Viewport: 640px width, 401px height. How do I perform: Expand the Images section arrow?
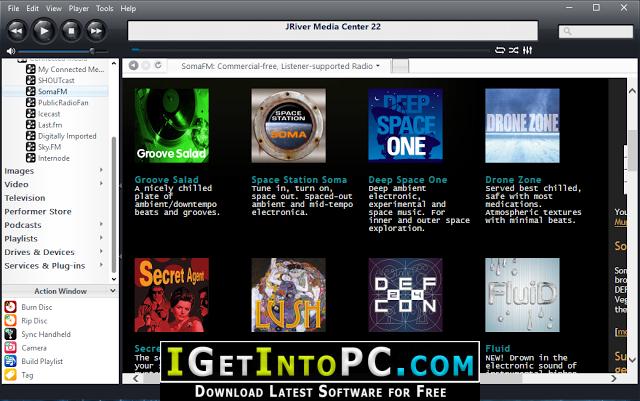click(x=101, y=170)
